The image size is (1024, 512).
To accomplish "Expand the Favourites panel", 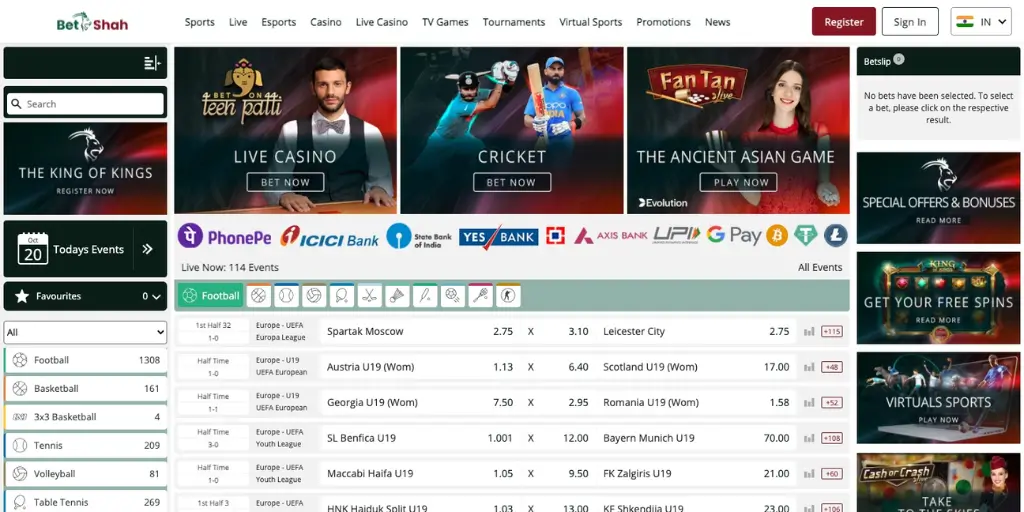I will (x=86, y=296).
